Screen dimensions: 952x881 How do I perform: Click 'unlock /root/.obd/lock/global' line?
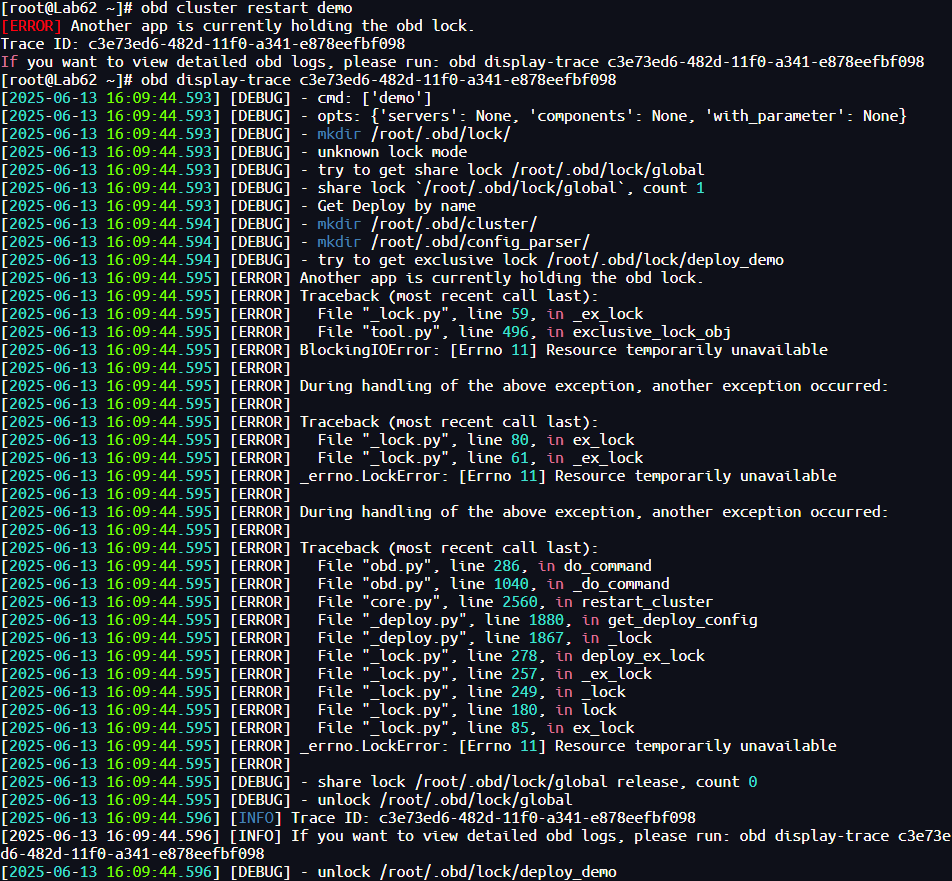[x=444, y=800]
